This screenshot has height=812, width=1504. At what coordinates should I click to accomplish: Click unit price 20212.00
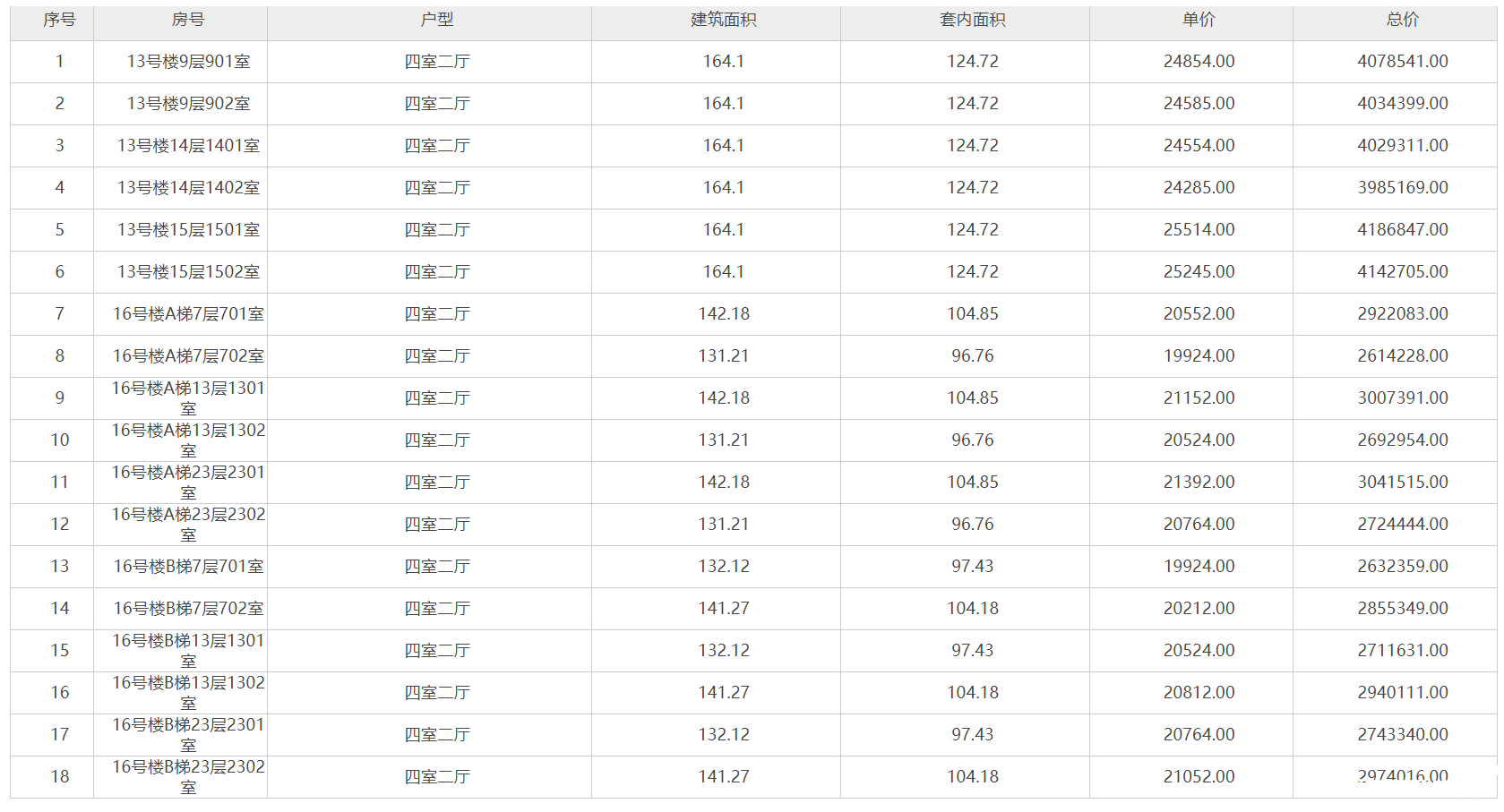[x=1199, y=609]
